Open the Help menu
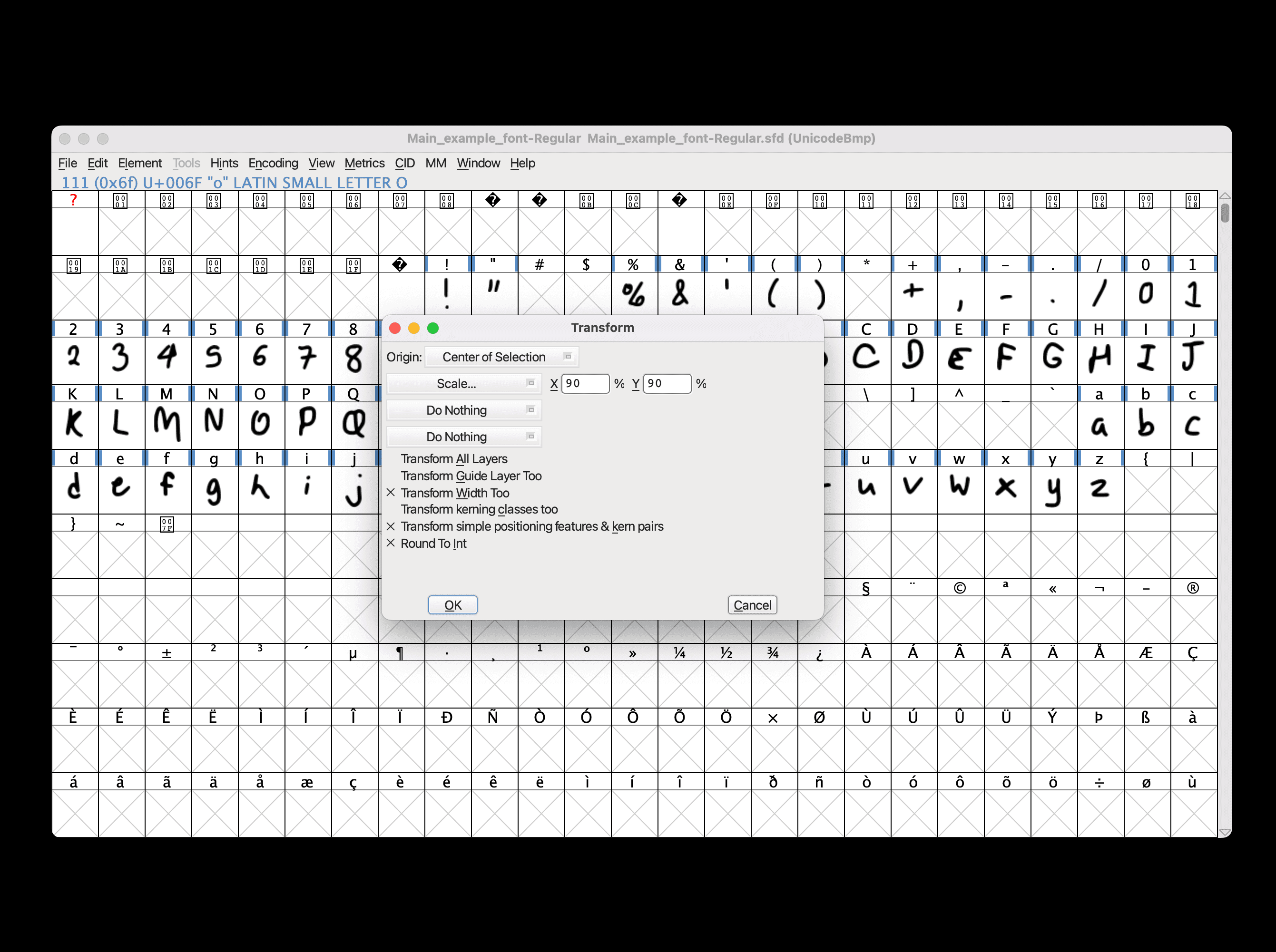The image size is (1276, 952). (522, 163)
